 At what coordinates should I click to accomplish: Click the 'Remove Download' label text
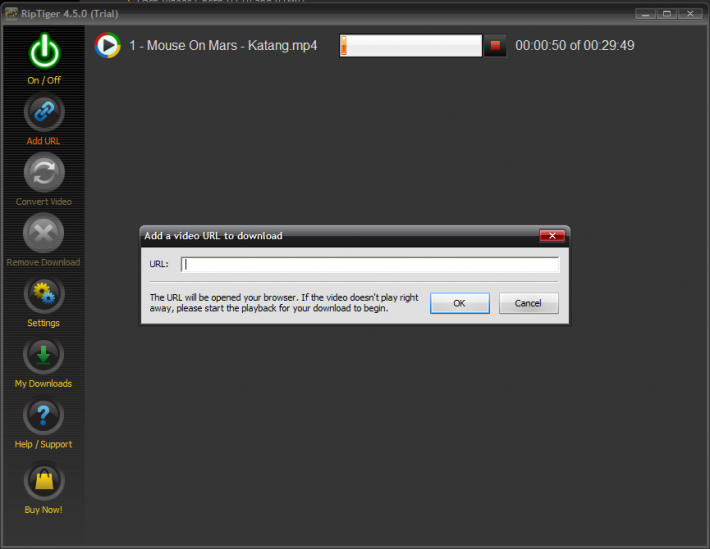coord(43,262)
